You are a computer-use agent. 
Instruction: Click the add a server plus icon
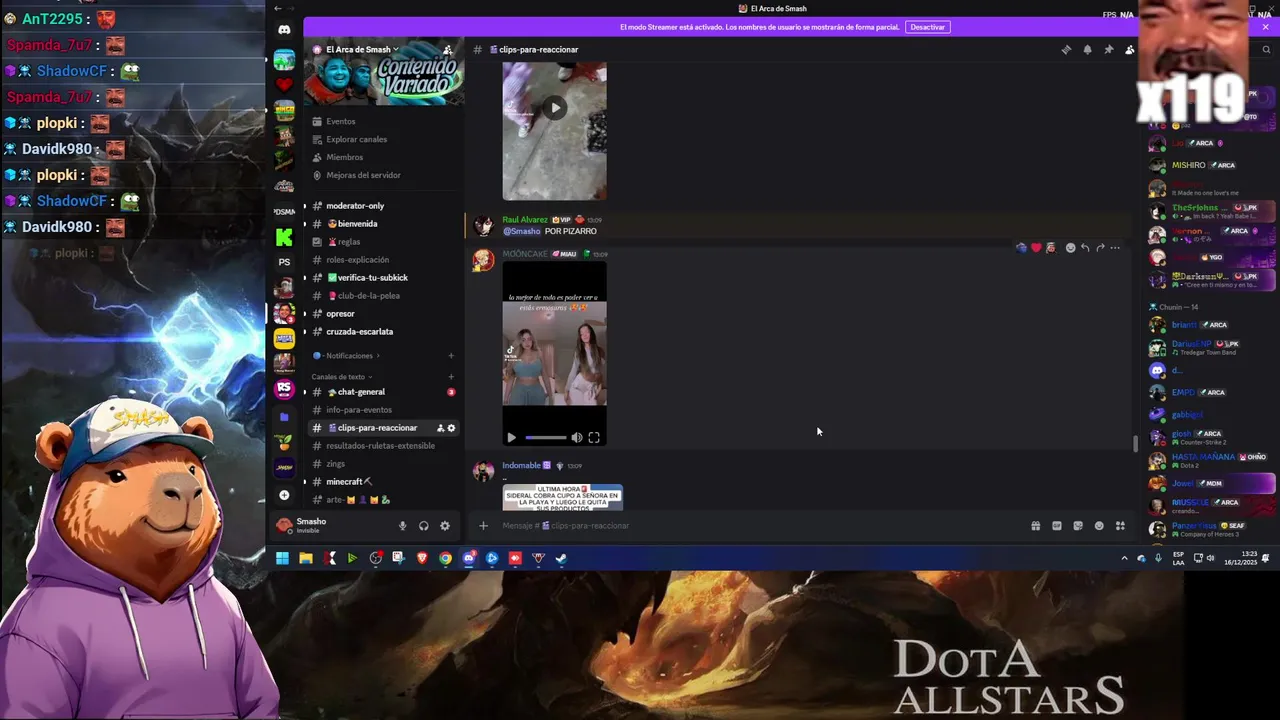[x=284, y=495]
